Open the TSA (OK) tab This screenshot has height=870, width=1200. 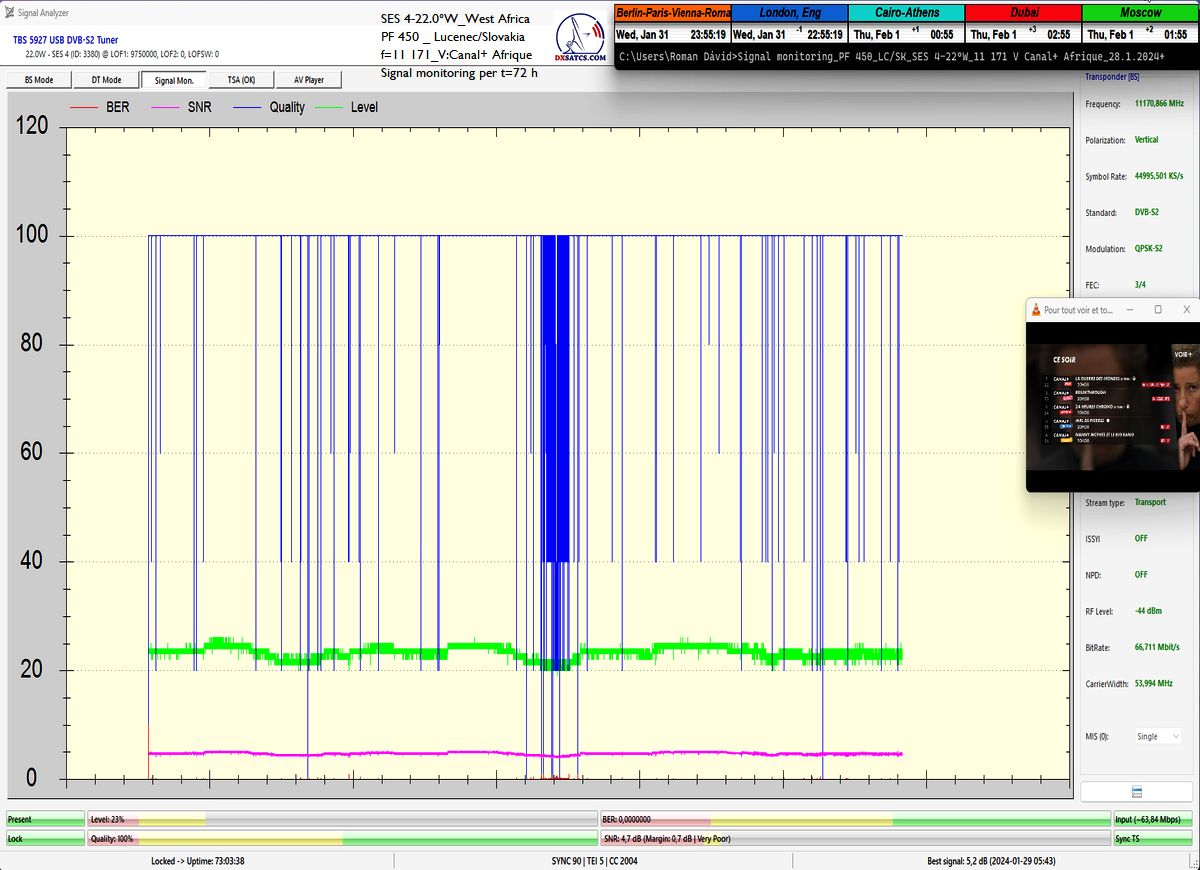[241, 80]
